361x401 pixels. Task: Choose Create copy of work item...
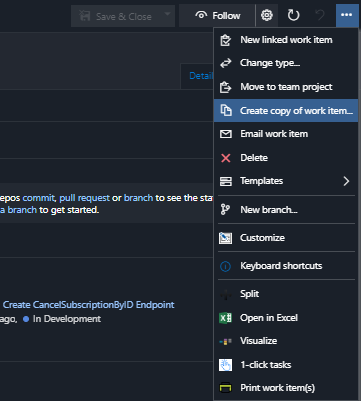pos(286,110)
